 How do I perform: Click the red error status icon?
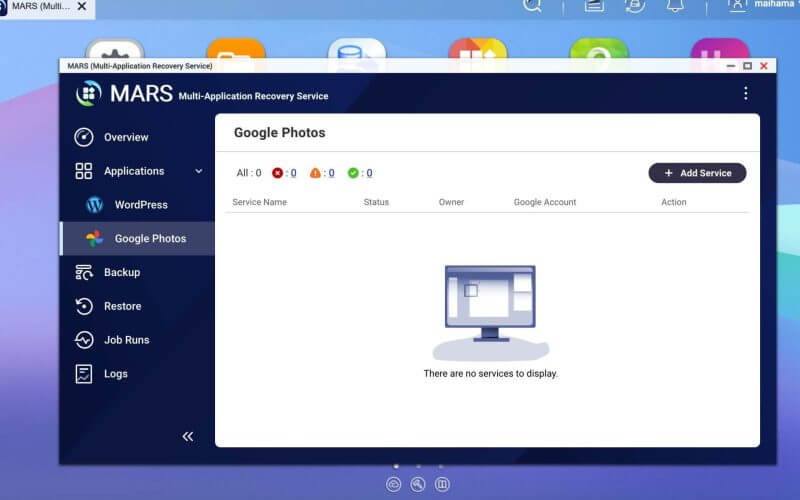[x=277, y=173]
